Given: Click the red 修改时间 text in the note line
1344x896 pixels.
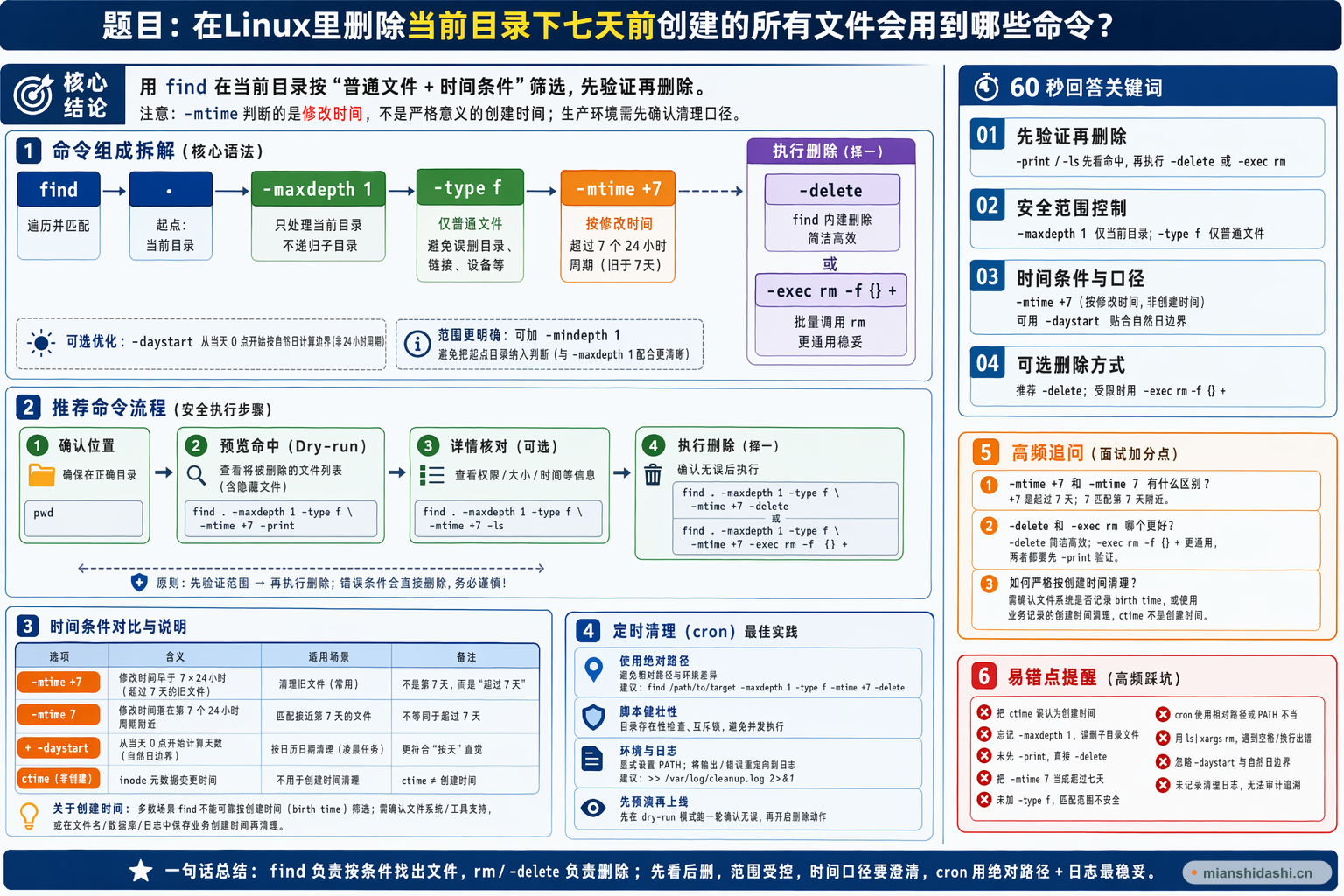Looking at the screenshot, I should coord(332,114).
